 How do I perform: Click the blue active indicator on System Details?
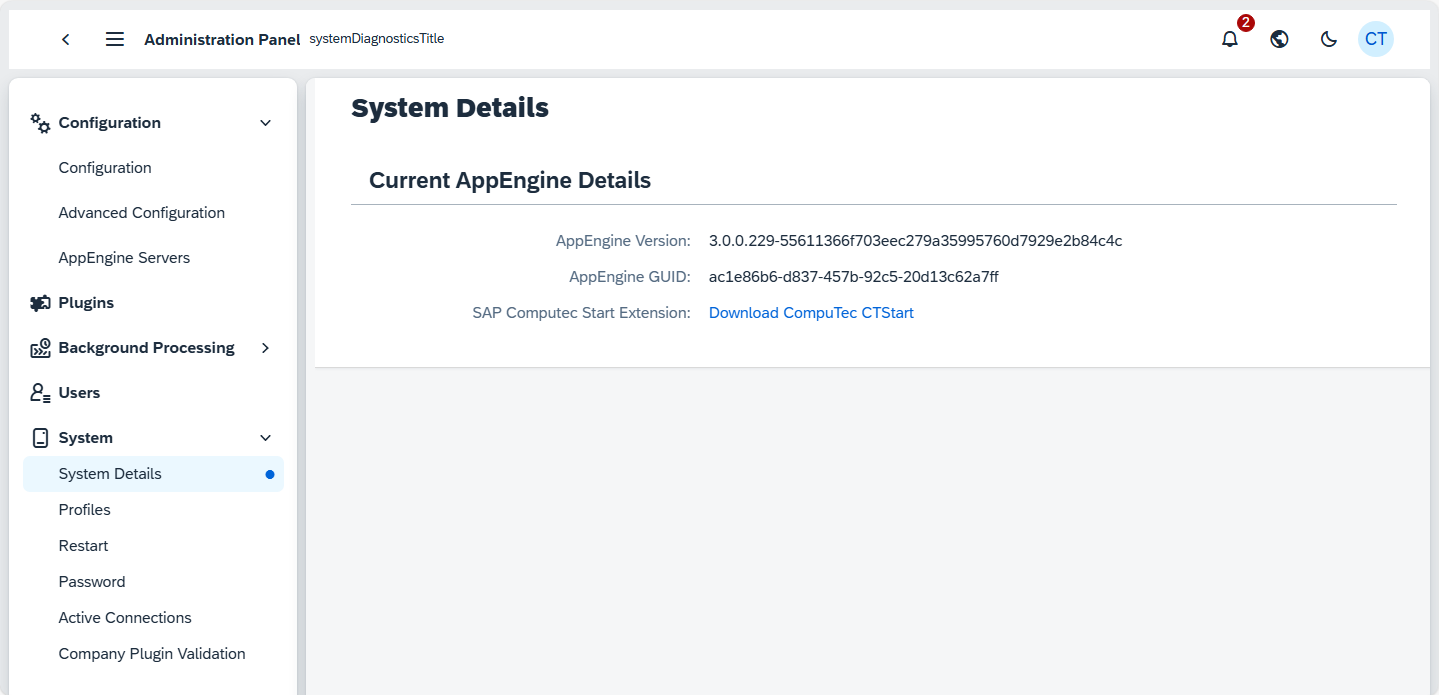269,476
